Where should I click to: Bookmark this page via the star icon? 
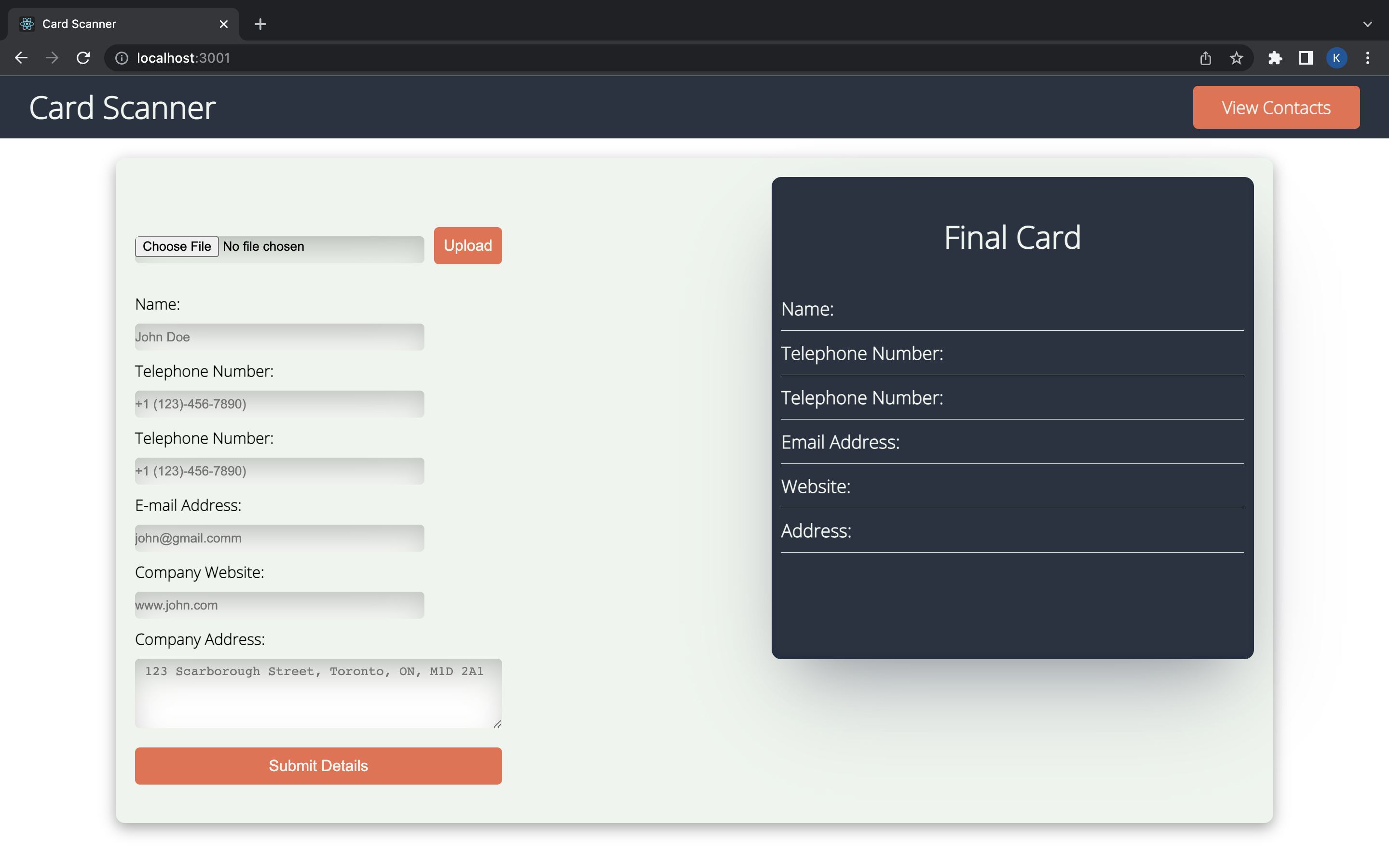pyautogui.click(x=1236, y=57)
